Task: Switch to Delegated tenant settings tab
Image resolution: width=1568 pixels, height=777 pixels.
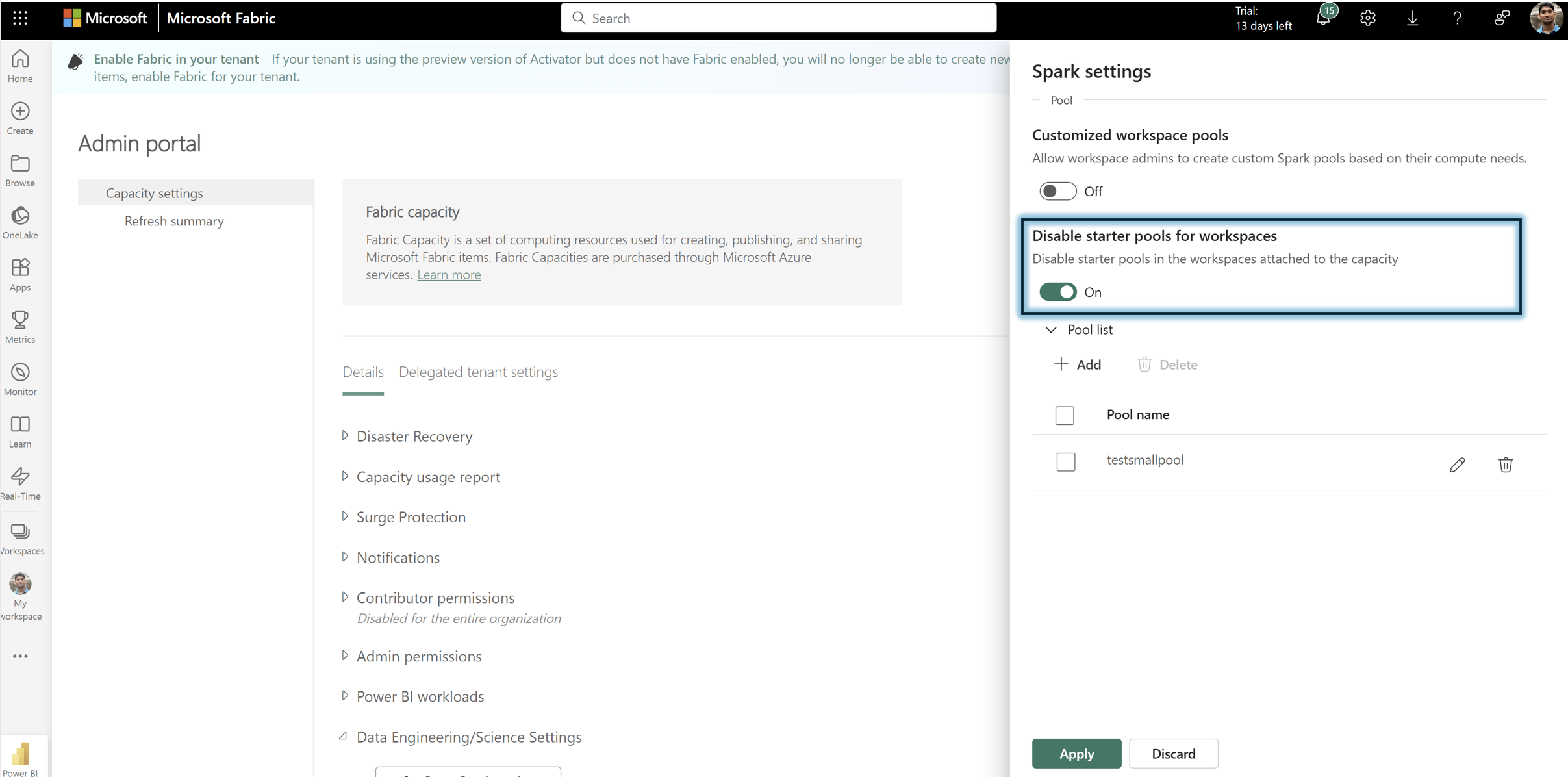Action: tap(478, 372)
